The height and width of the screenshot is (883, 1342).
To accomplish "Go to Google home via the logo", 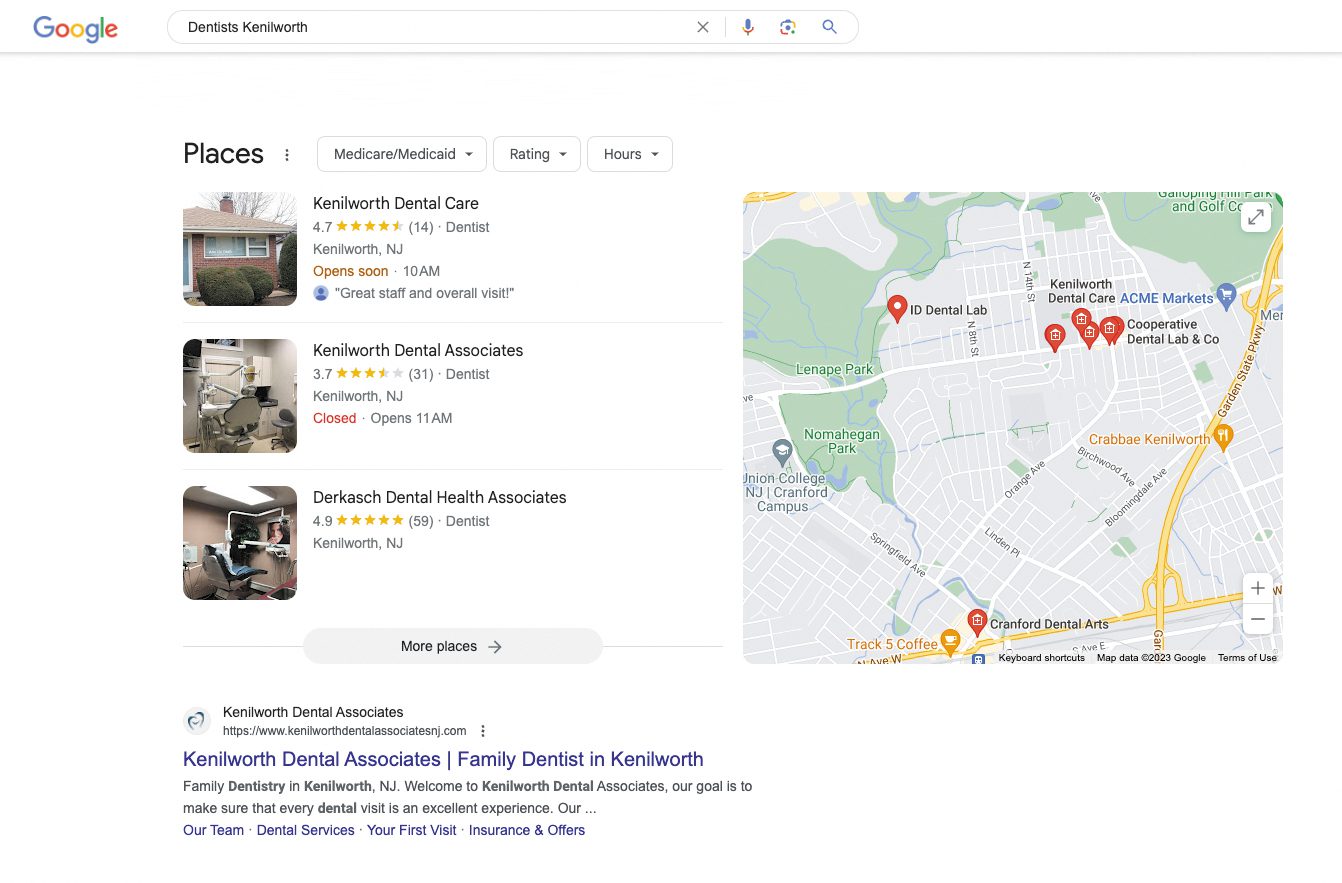I will click(76, 28).
